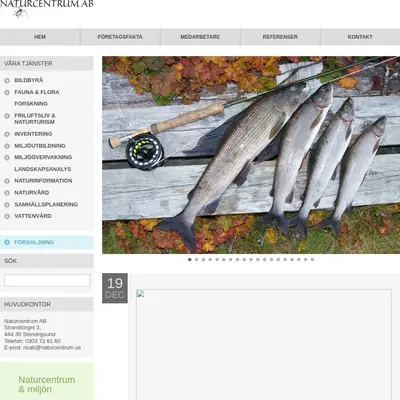Click the VÅRA TJÄNSTER heading
Viewport: 400px width, 400px height.
tap(28, 63)
